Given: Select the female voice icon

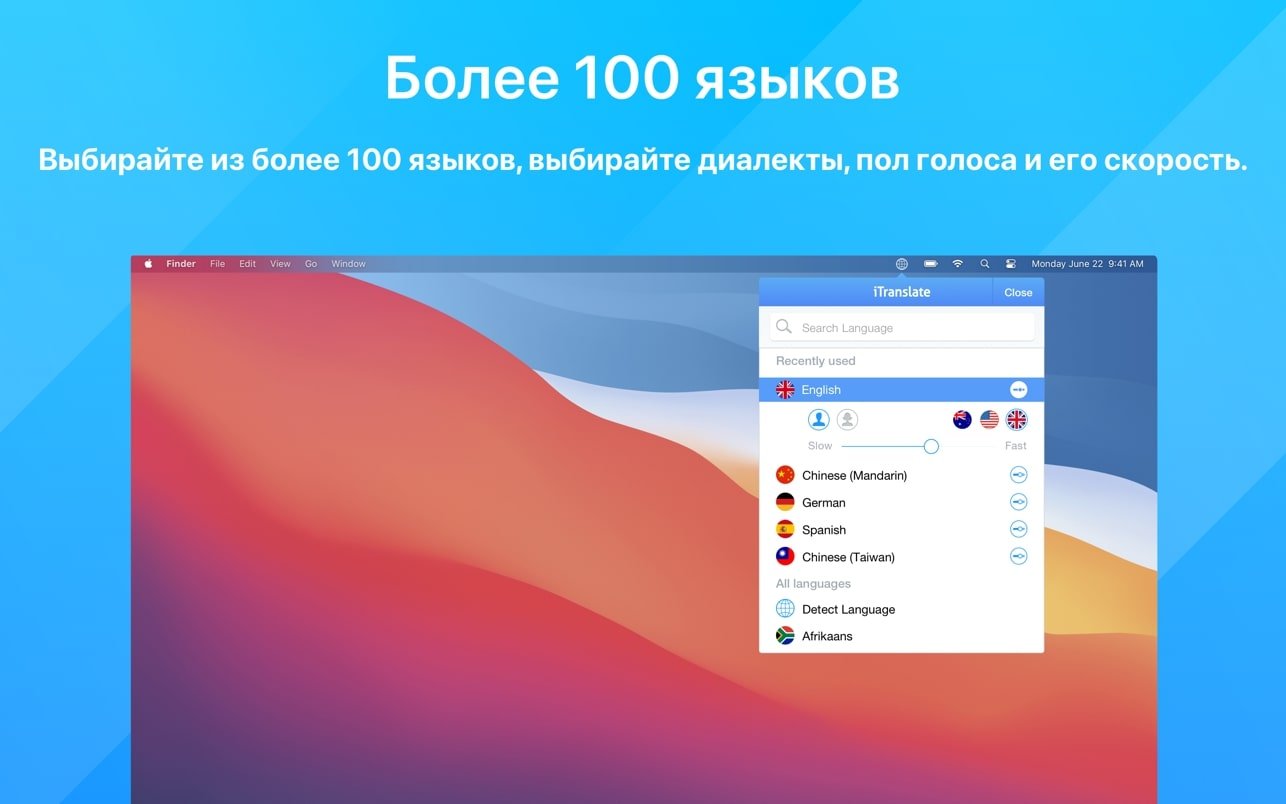Looking at the screenshot, I should [x=847, y=420].
